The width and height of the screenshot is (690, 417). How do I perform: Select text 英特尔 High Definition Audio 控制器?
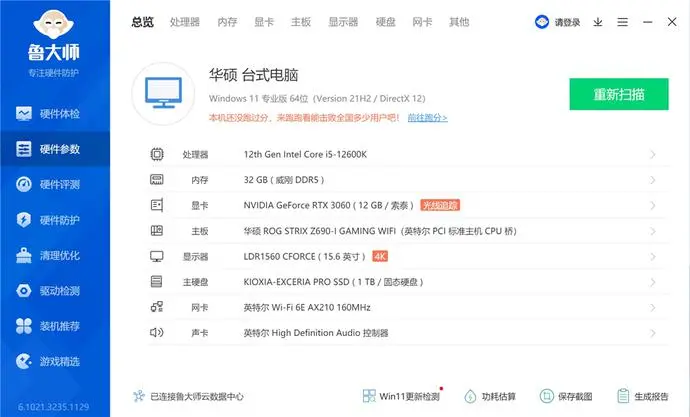[316, 333]
